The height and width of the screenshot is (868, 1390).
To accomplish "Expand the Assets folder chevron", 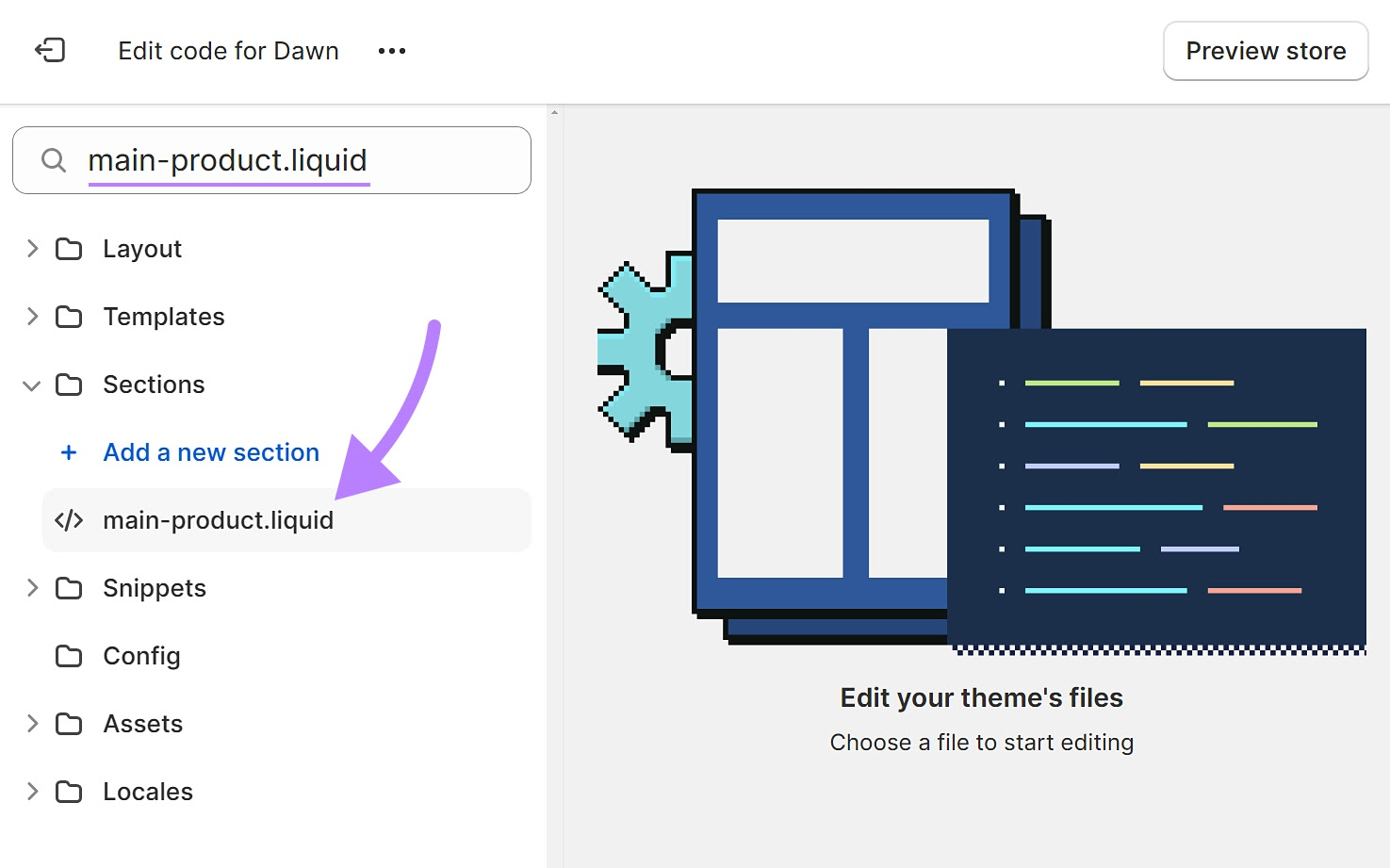I will pos(32,724).
